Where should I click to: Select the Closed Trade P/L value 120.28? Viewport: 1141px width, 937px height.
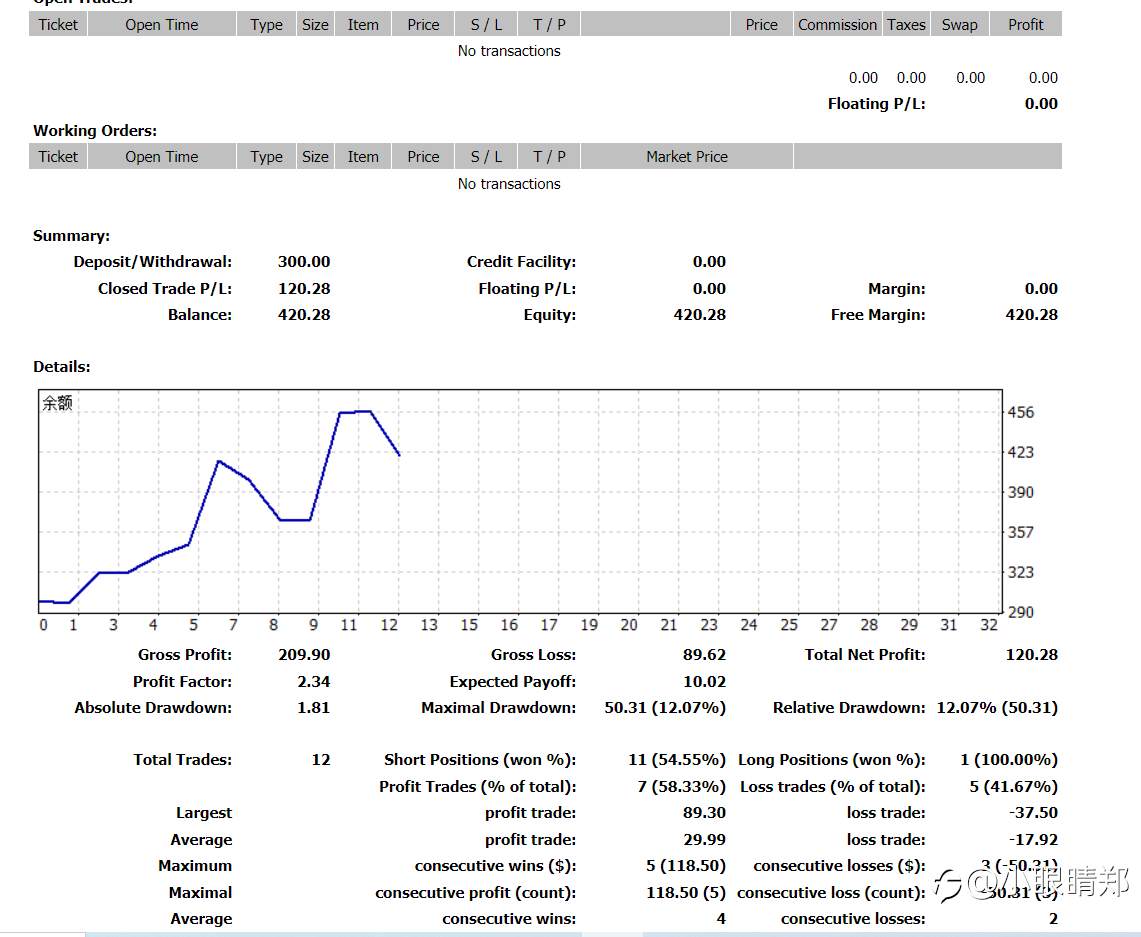[x=304, y=289]
